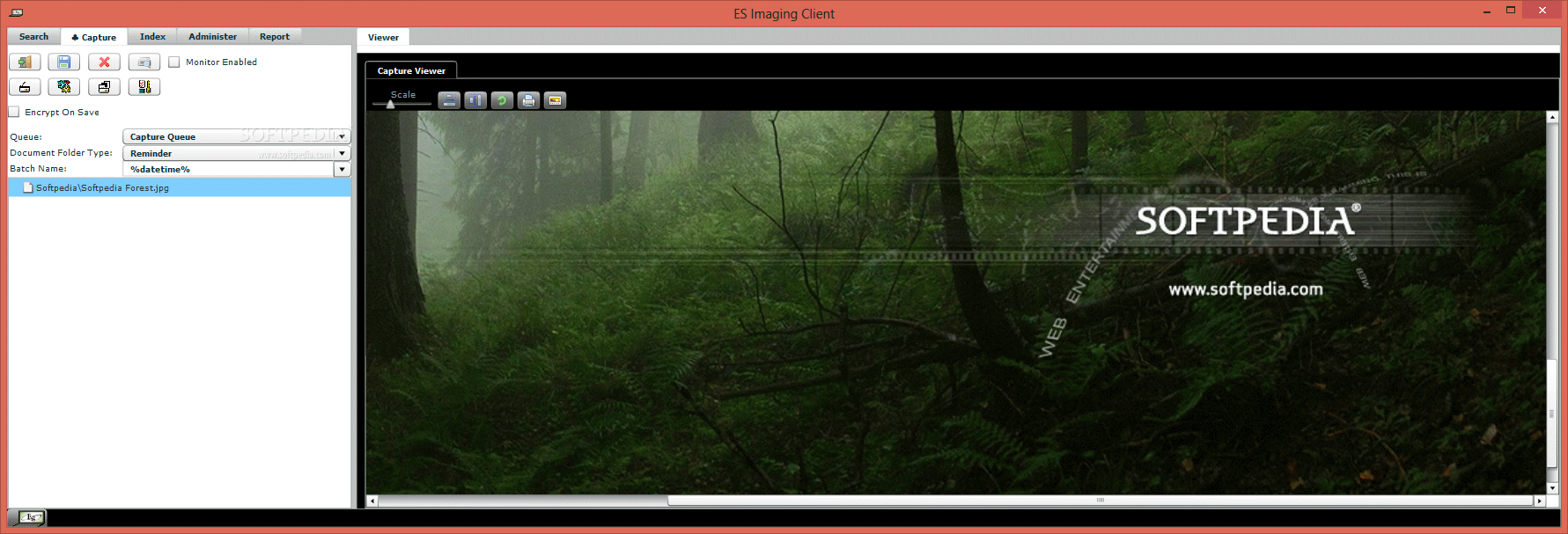Click the viewer's vertical scrollbar thumb
The width and height of the screenshot is (1568, 534).
pos(1552,413)
